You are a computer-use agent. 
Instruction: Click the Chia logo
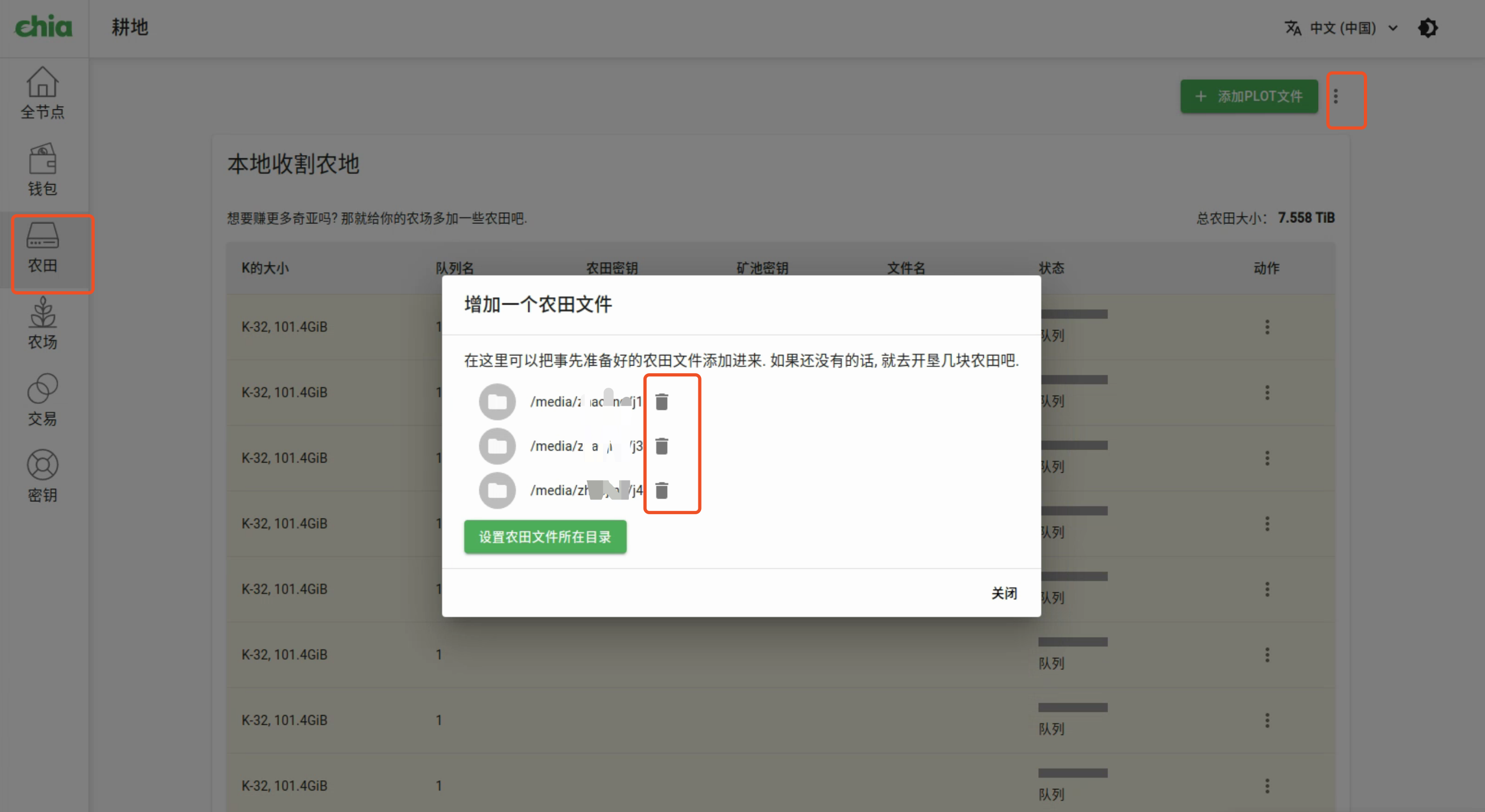(44, 26)
